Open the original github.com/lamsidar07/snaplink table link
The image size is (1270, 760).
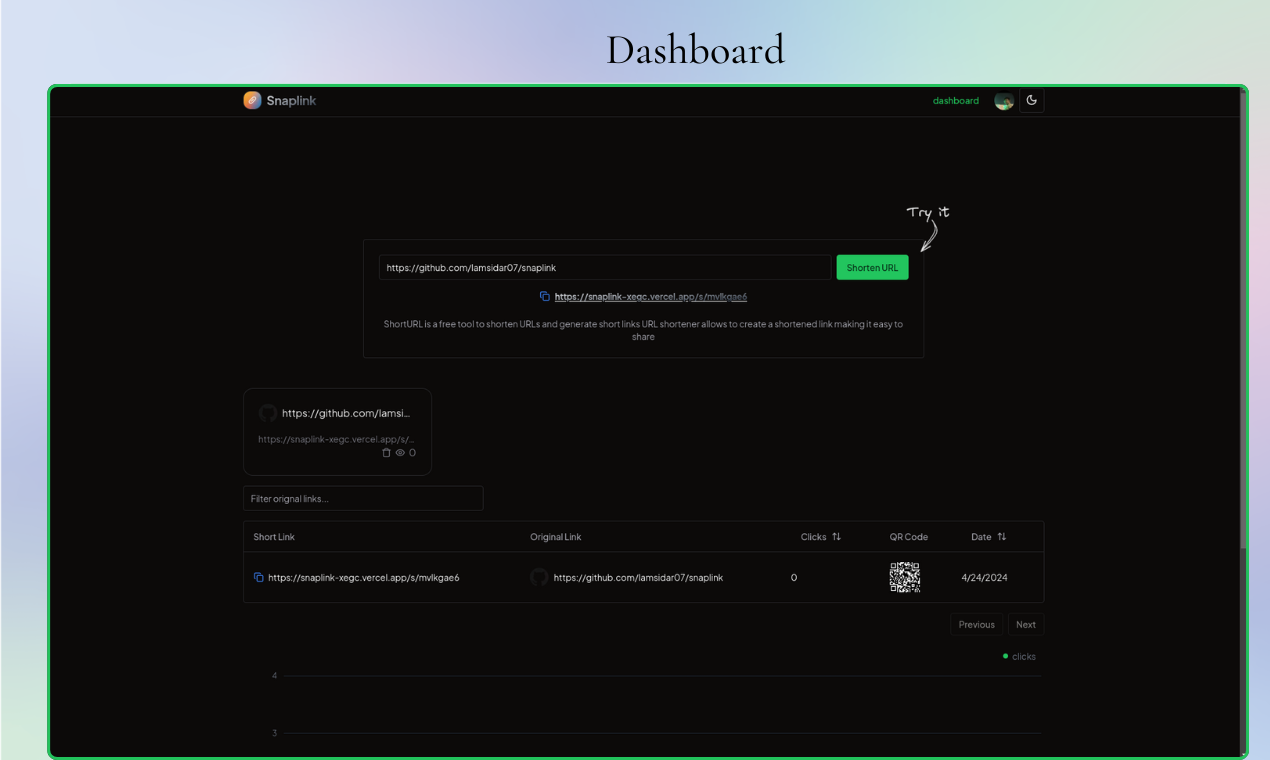pos(638,578)
